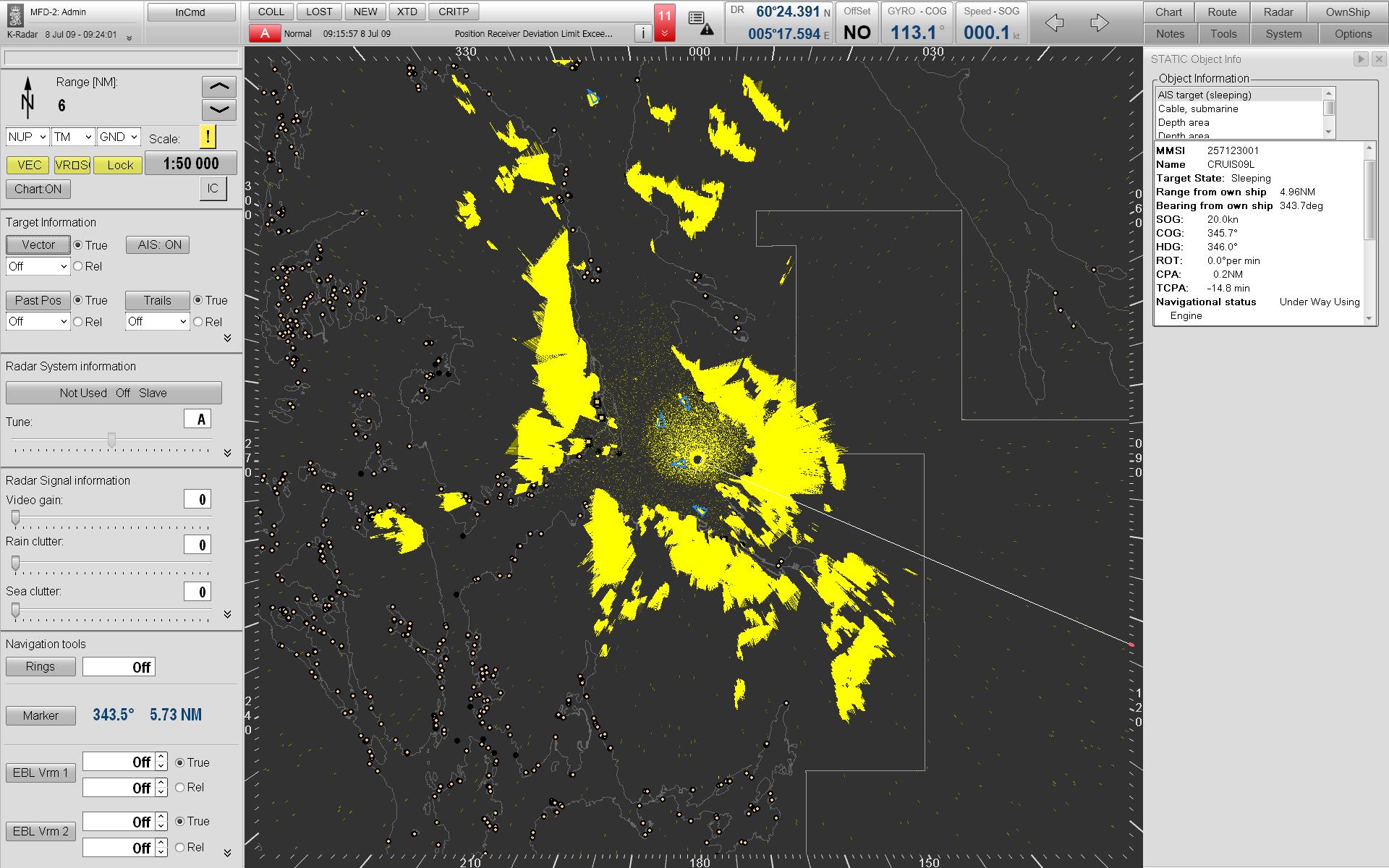Screen dimensions: 1389x868
Task: Open the alarm list warning icon
Action: (x=700, y=22)
